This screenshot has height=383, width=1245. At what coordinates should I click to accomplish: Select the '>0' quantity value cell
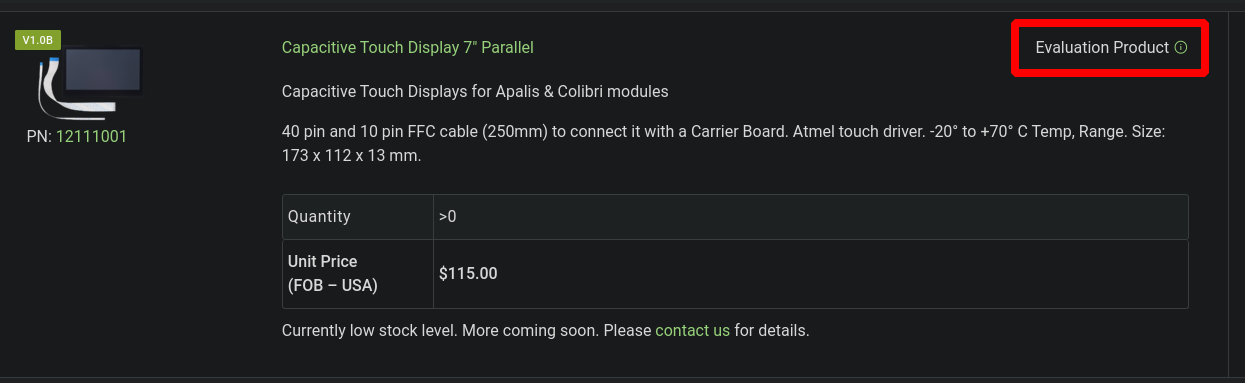[x=811, y=217]
